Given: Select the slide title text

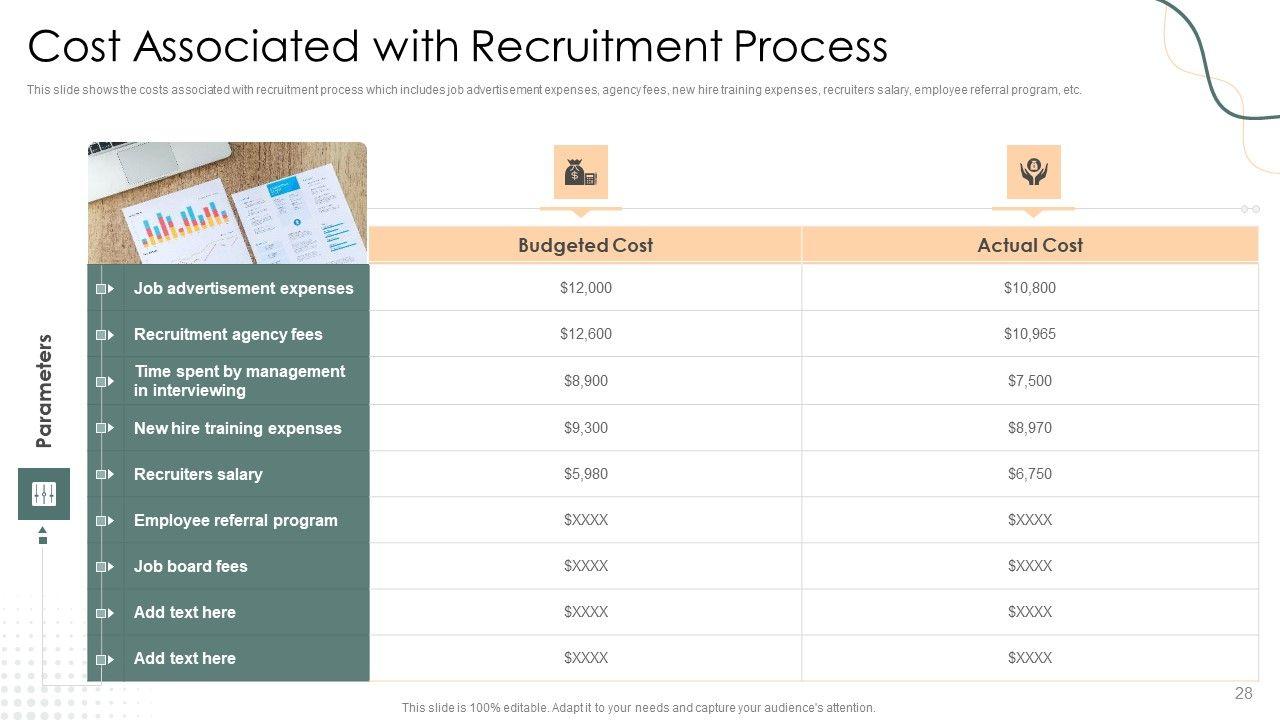Looking at the screenshot, I should pos(457,47).
